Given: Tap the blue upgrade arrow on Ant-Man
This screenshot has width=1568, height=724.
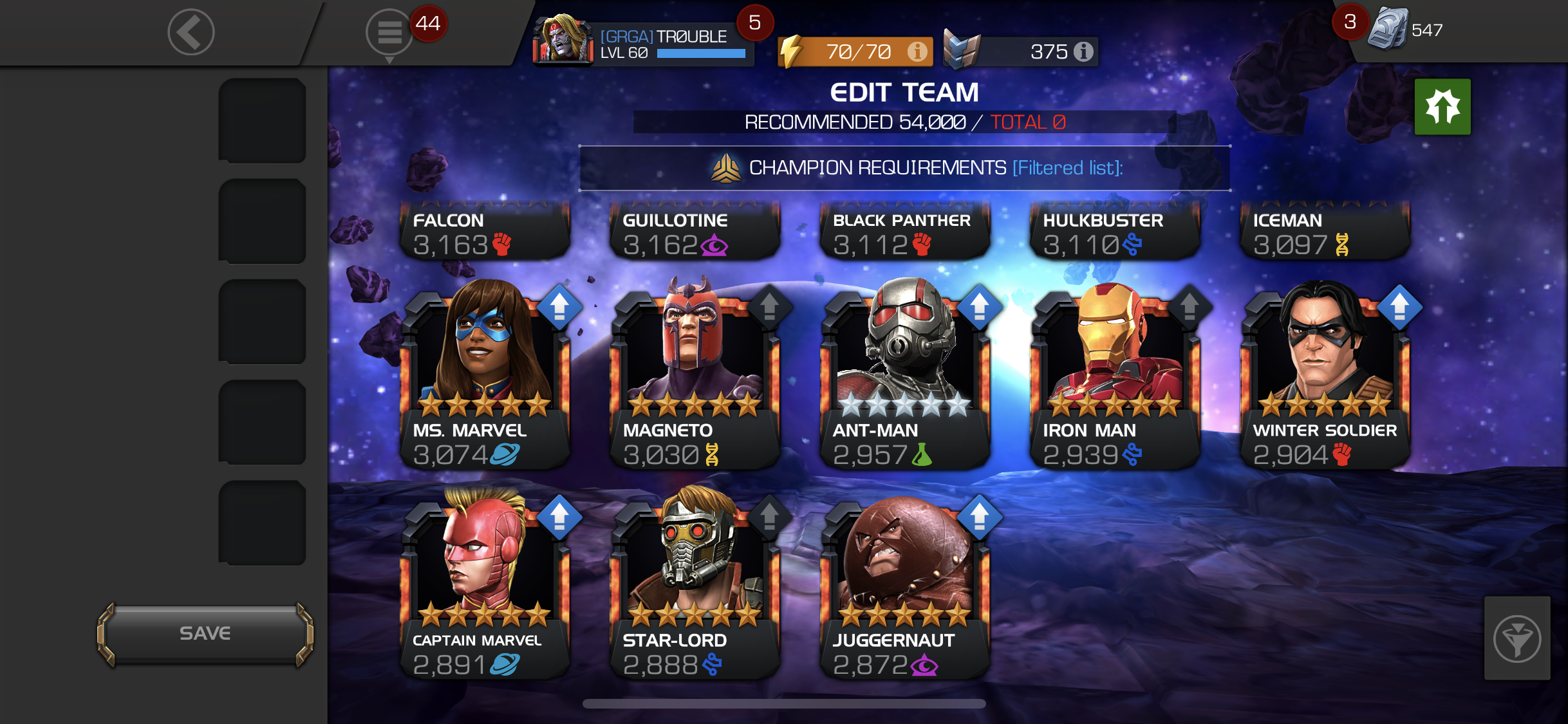Looking at the screenshot, I should [x=980, y=306].
